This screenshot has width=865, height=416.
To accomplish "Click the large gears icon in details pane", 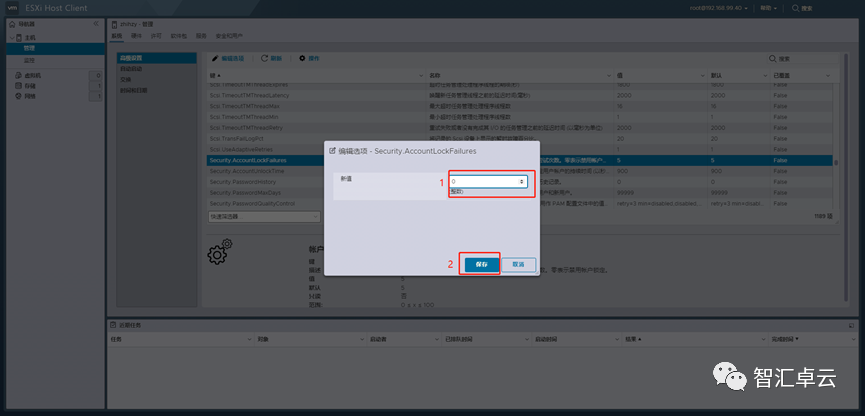I will [x=220, y=252].
